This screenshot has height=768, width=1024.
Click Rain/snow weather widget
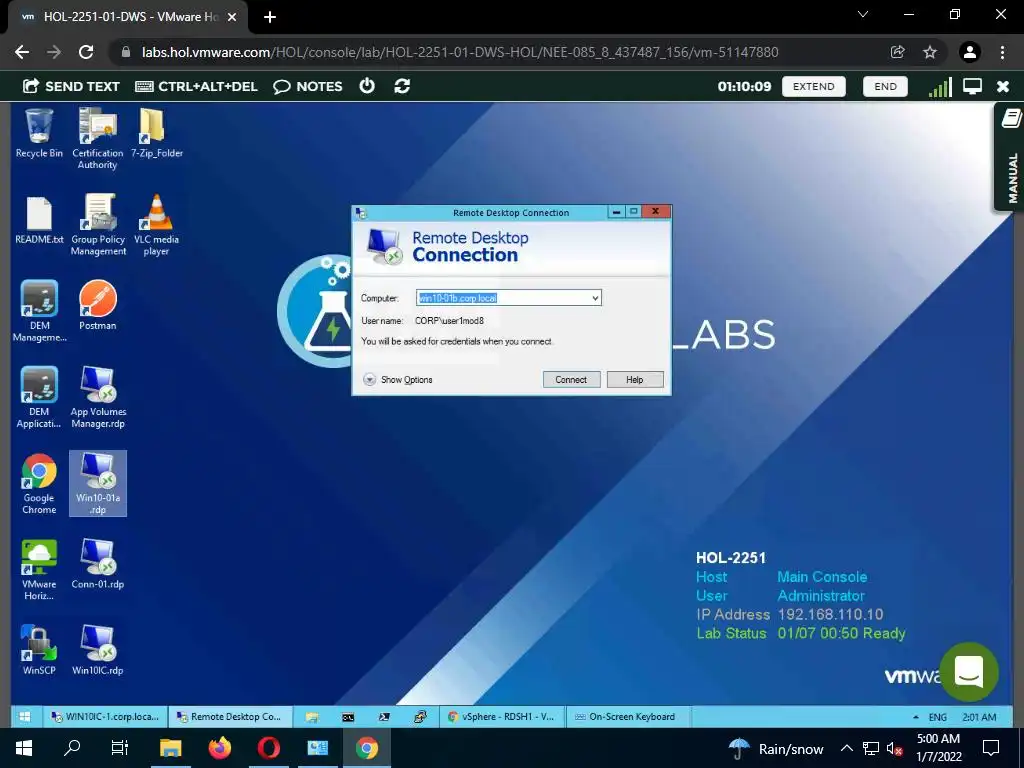776,748
